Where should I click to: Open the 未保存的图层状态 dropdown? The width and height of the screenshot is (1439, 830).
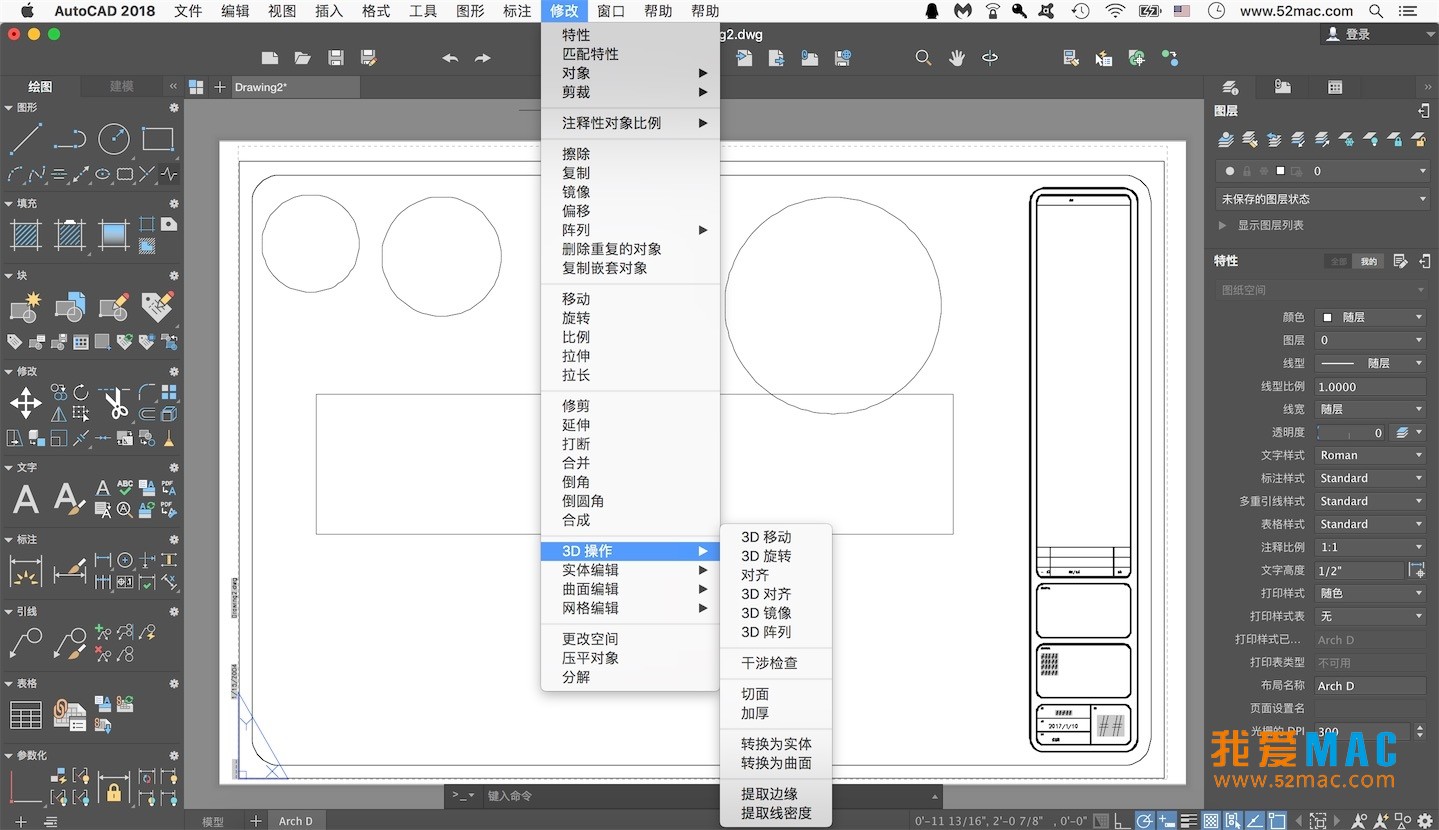[x=1320, y=198]
